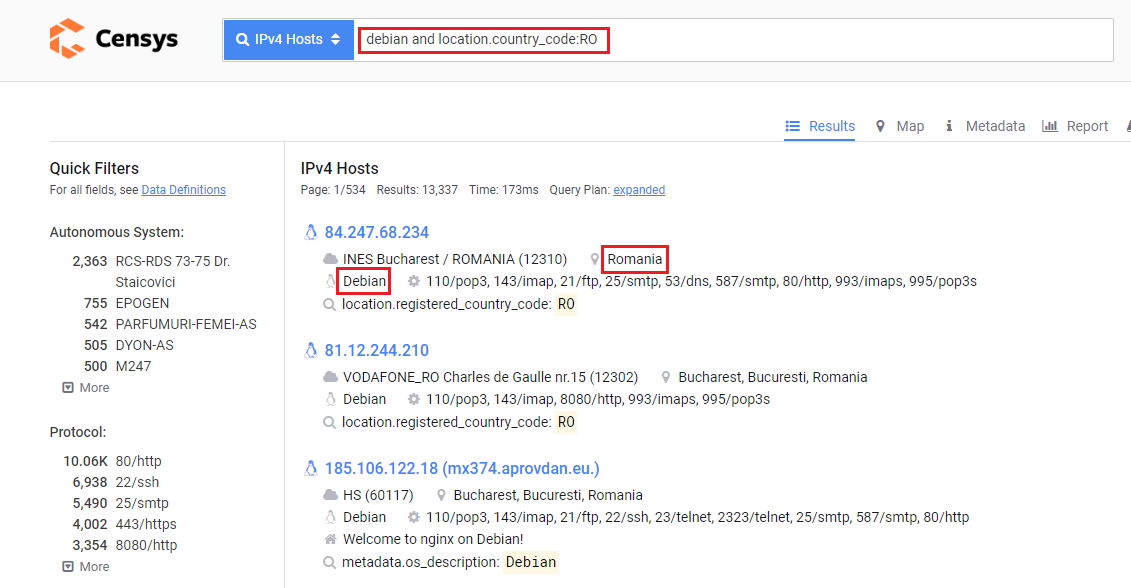The height and width of the screenshot is (588, 1131).
Task: Click the Metadata info icon
Action: (x=949, y=126)
